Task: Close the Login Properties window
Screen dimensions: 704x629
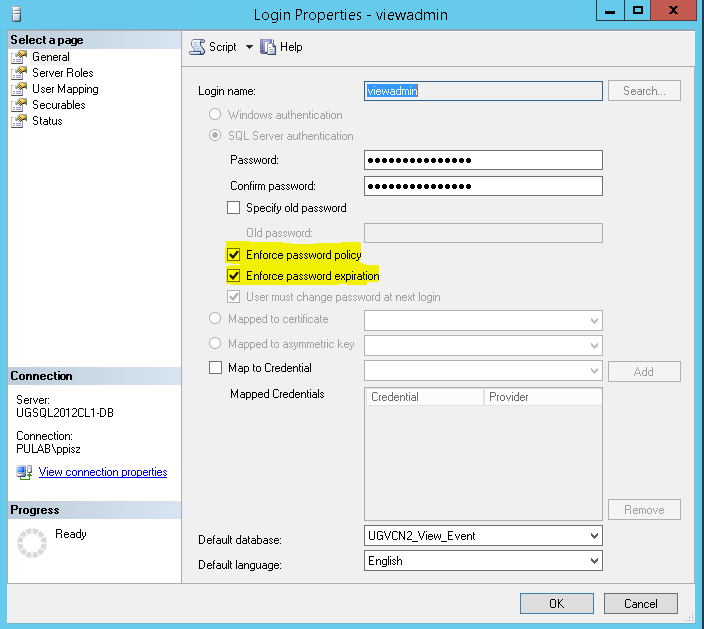Action: pyautogui.click(x=673, y=11)
